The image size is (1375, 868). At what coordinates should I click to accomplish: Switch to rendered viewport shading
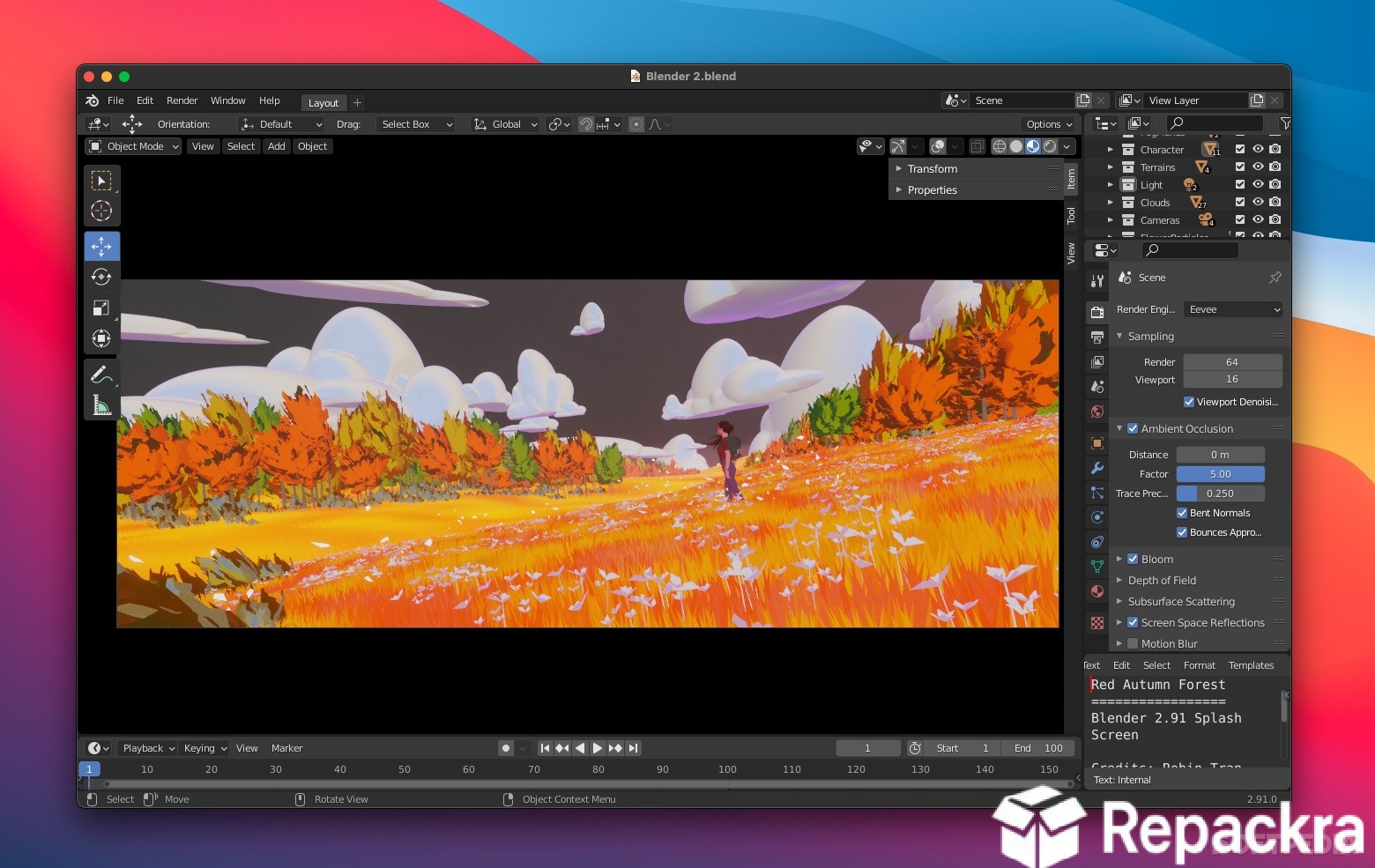pyautogui.click(x=1050, y=146)
